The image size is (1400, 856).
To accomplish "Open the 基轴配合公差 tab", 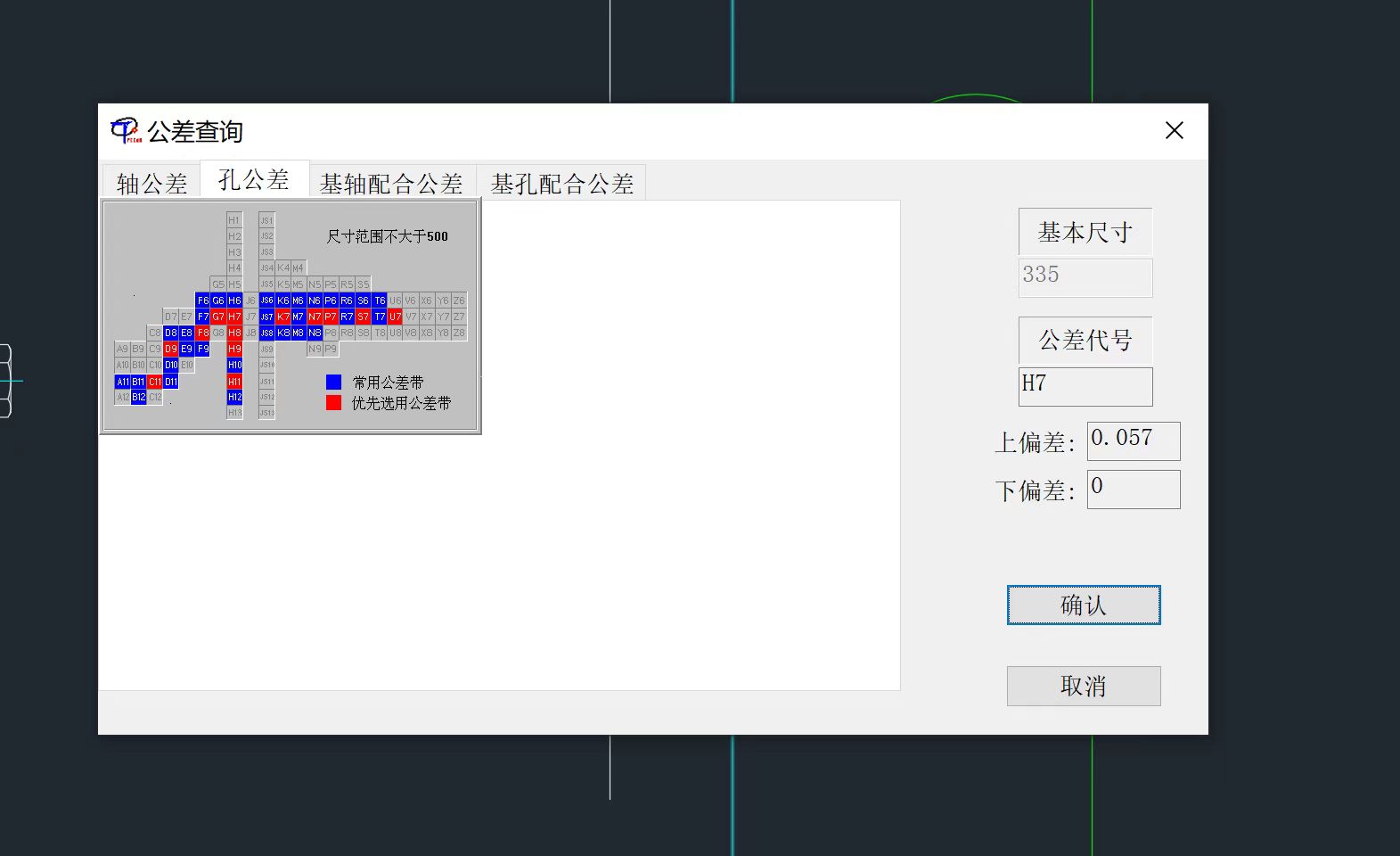I will point(391,184).
